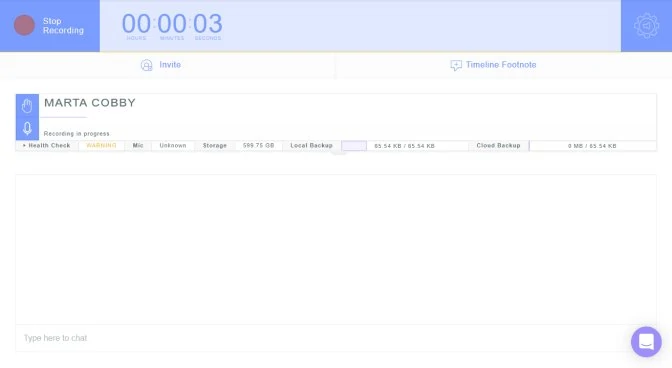The image size is (672, 368).
Task: Click the raise hand icon
Action: coord(27,105)
